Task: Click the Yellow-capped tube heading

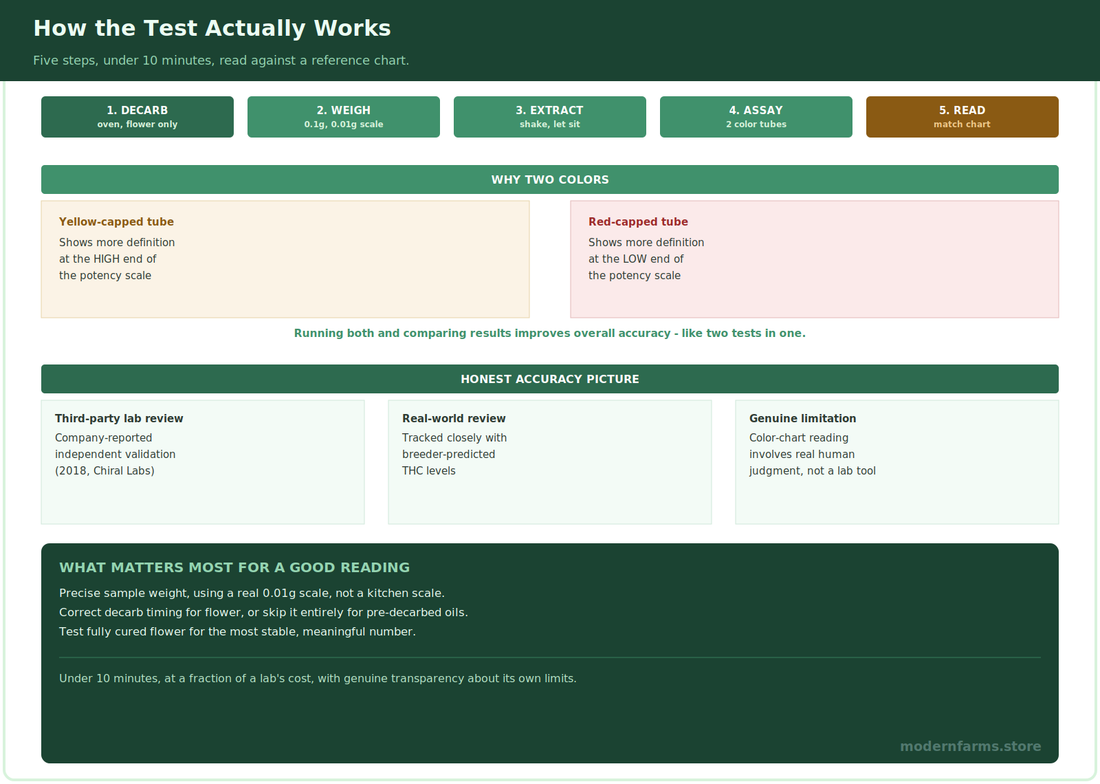Action: (x=116, y=222)
